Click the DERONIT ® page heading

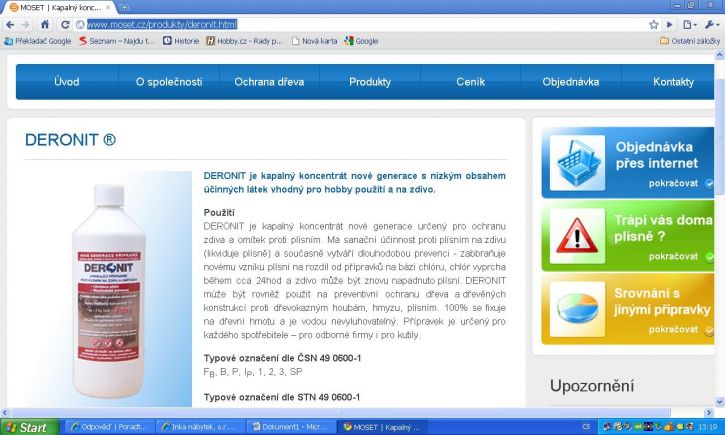[70, 140]
